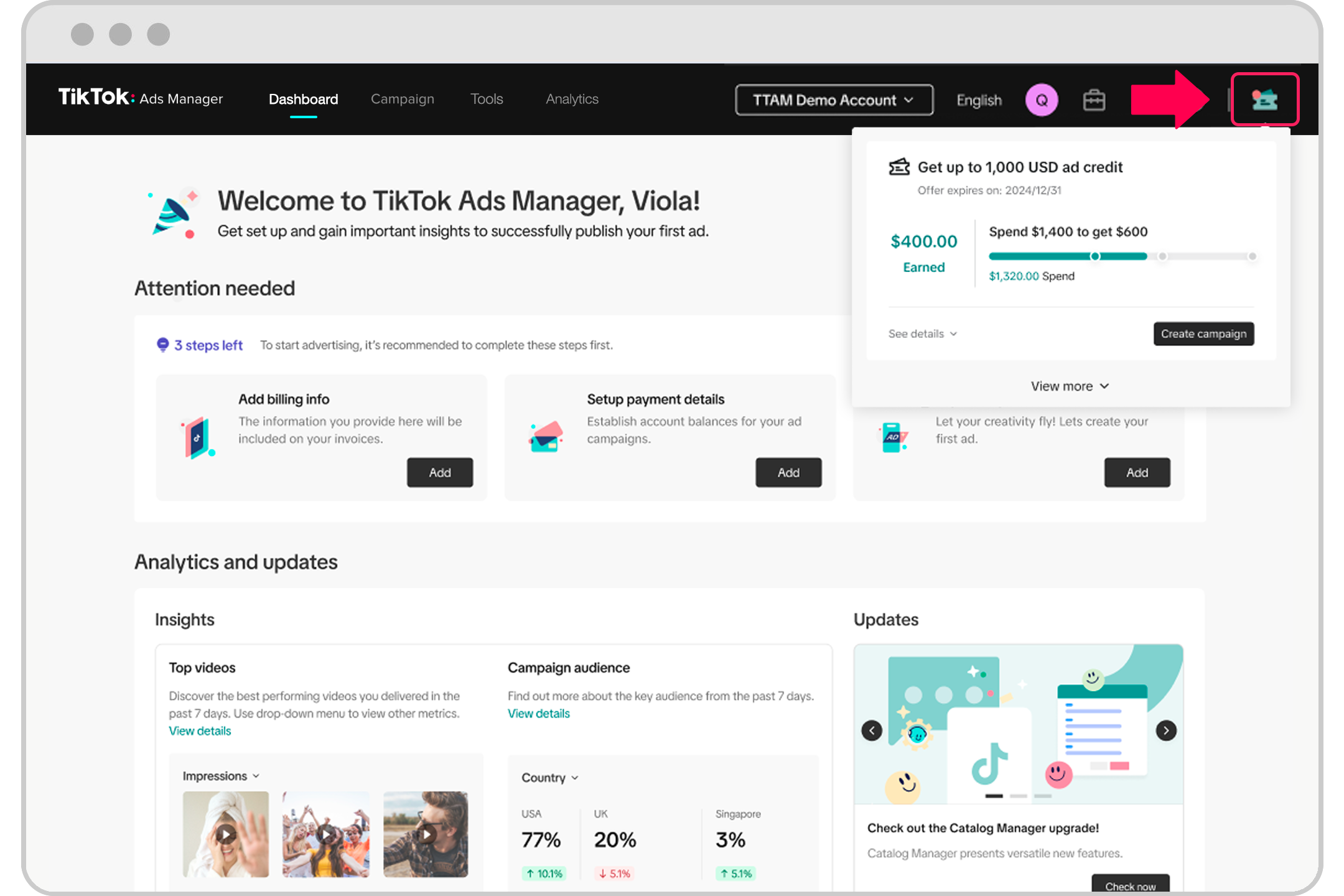
Task: Switch to the Campaign tab
Action: click(402, 99)
